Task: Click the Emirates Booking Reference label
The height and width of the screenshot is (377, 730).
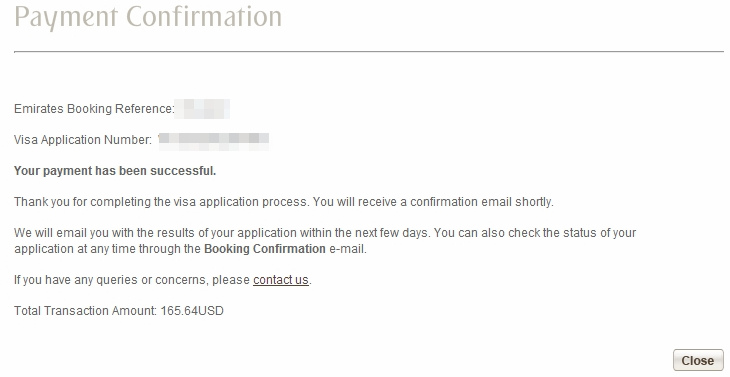Action: coord(94,108)
